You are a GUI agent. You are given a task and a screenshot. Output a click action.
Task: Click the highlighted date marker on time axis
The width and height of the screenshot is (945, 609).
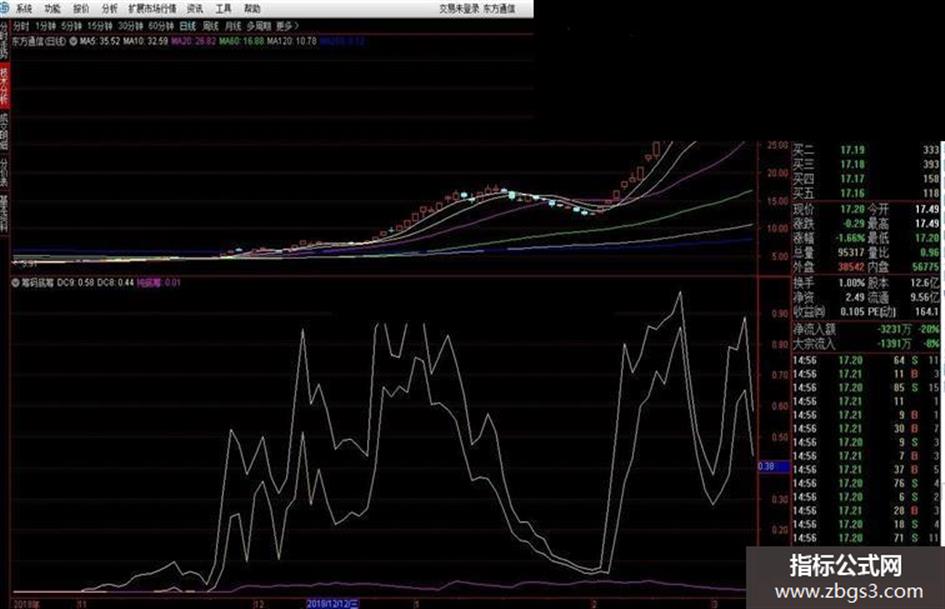point(333,604)
